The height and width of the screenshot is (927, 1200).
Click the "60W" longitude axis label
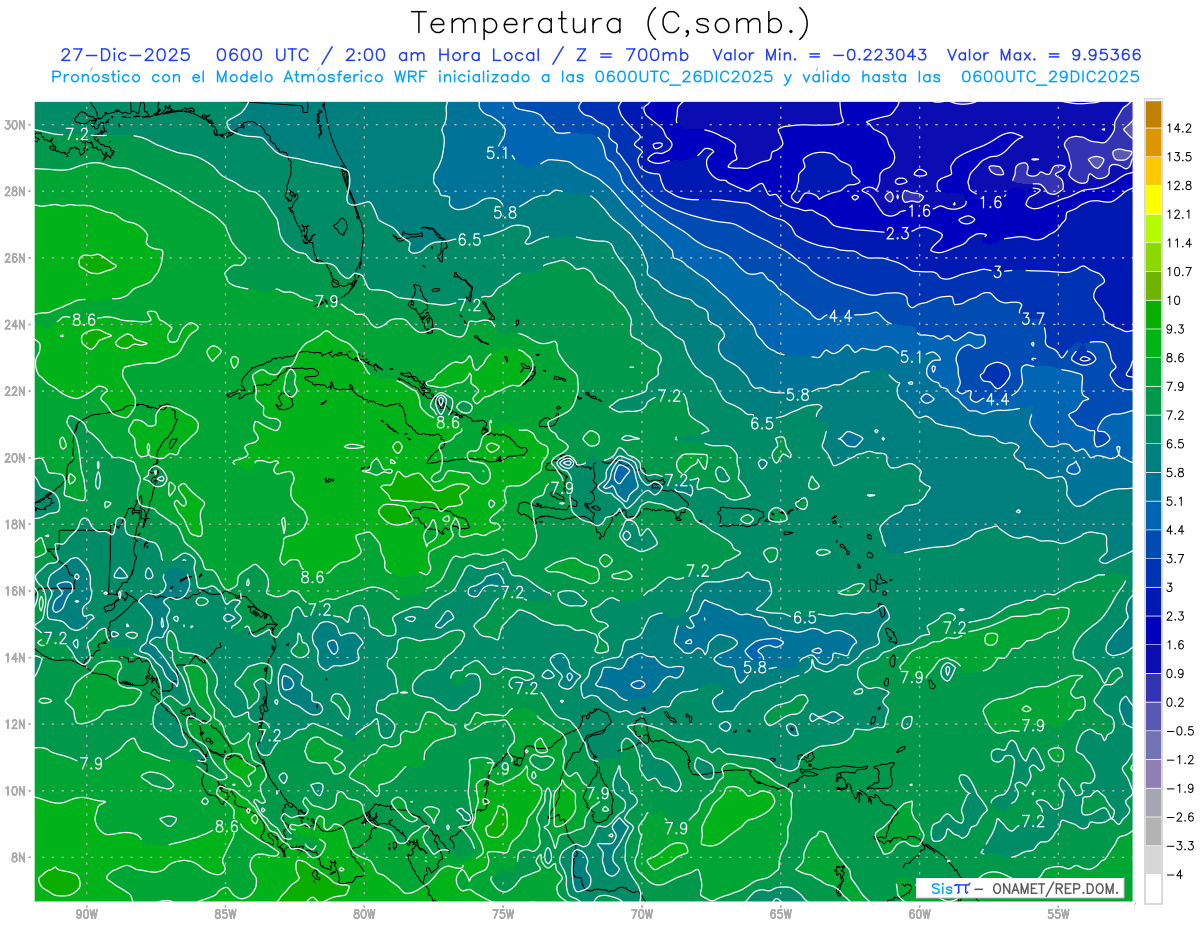[x=920, y=914]
